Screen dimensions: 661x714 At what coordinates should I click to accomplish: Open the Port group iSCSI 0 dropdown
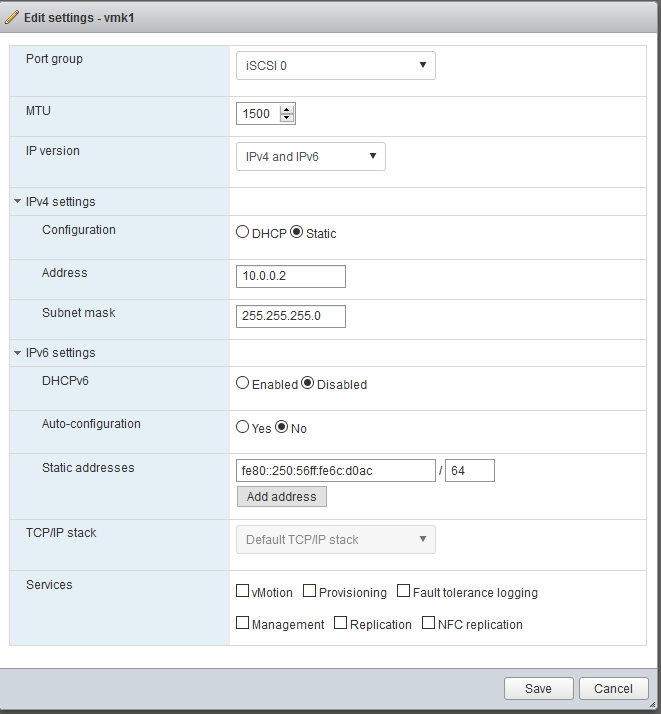pyautogui.click(x=336, y=66)
